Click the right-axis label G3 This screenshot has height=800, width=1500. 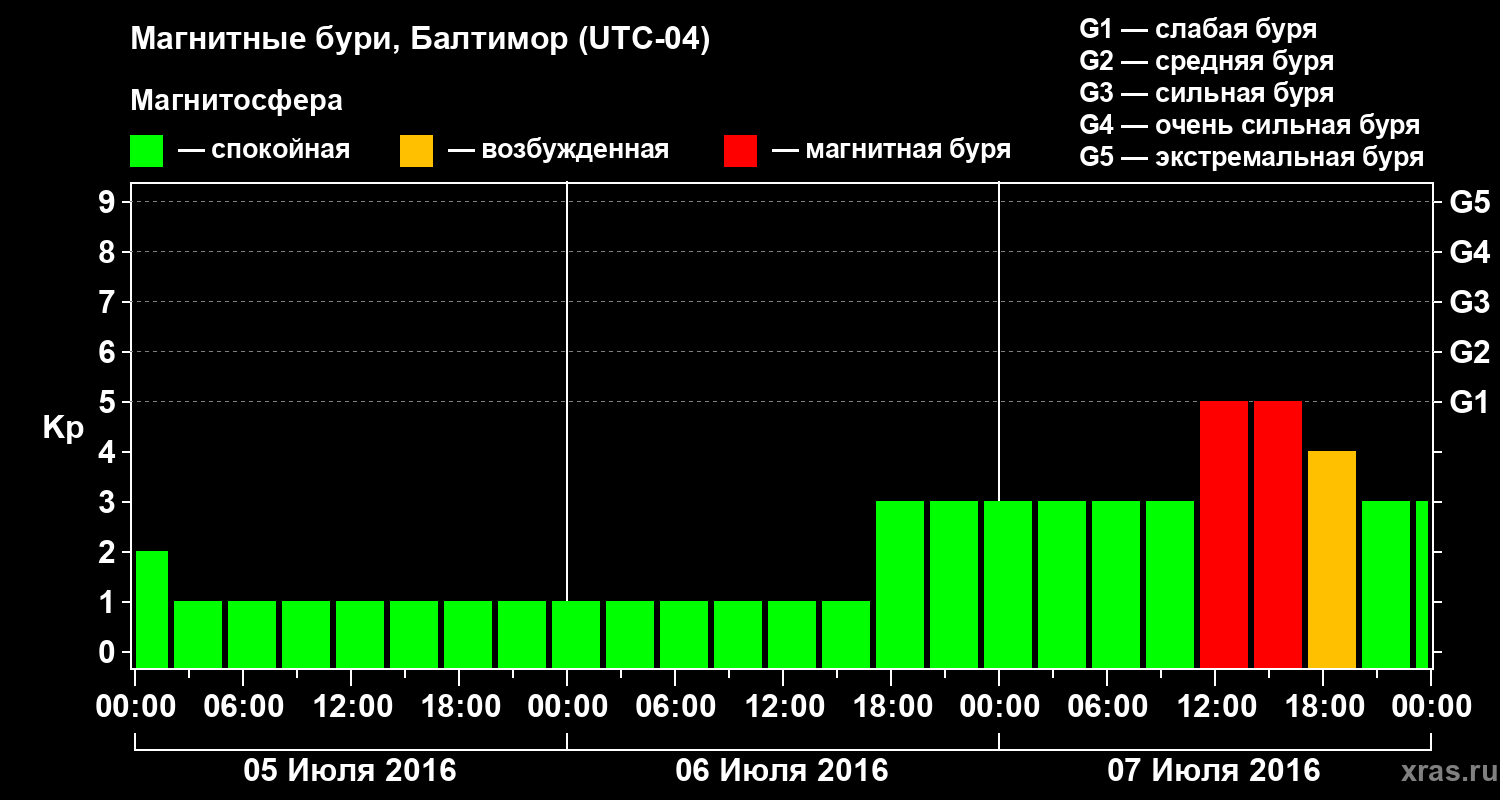click(x=1469, y=302)
